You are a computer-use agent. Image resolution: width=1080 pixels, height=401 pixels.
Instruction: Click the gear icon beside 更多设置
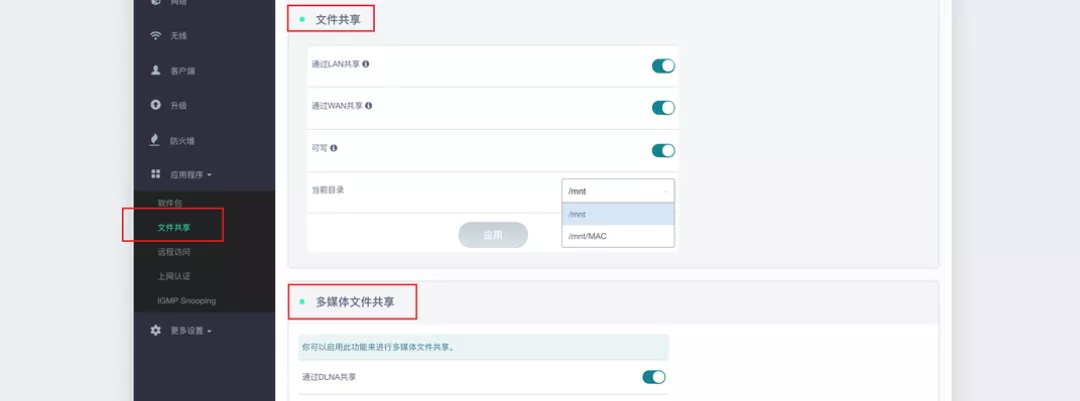tap(156, 331)
